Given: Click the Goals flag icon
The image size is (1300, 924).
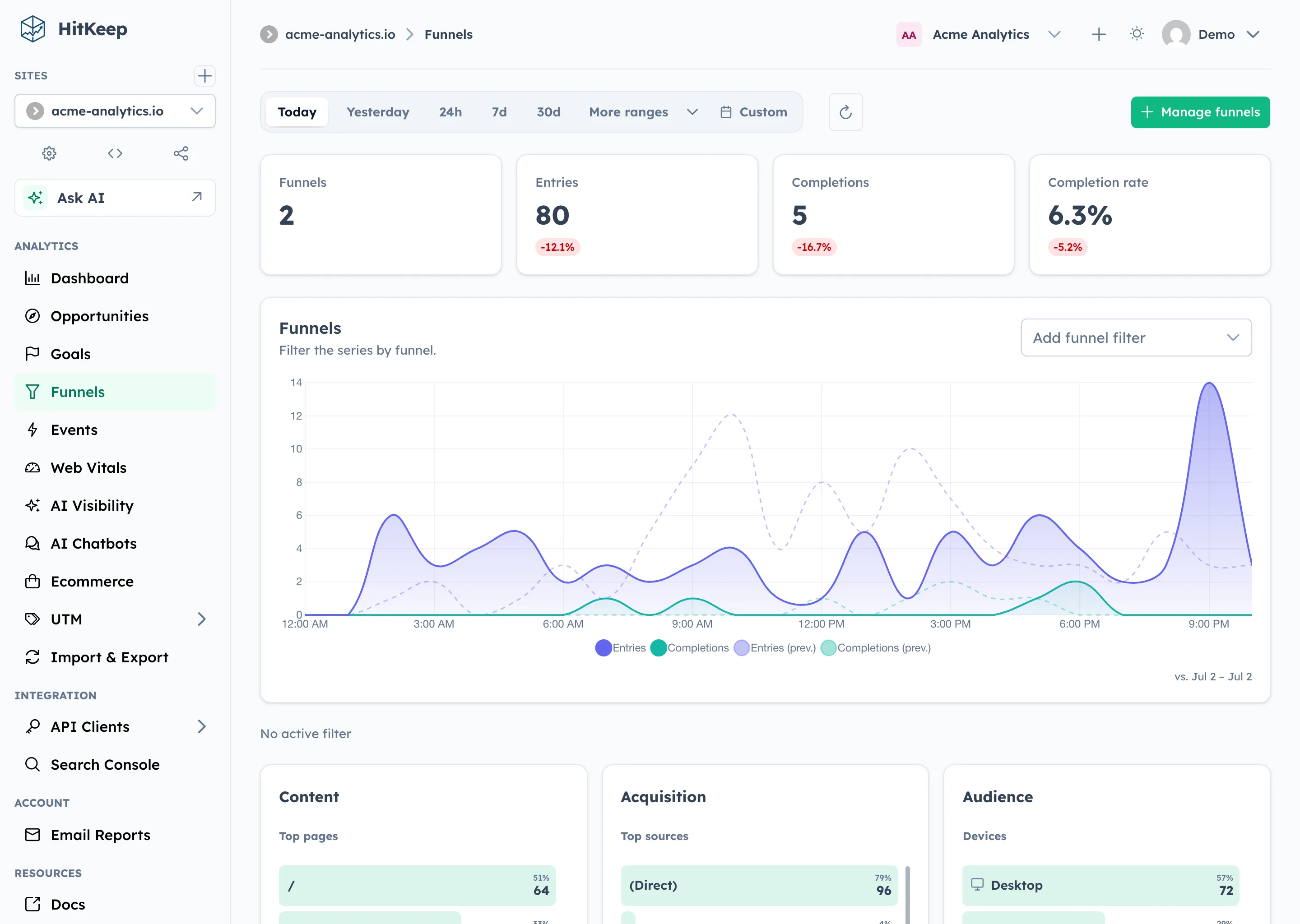Looking at the screenshot, I should coord(32,353).
